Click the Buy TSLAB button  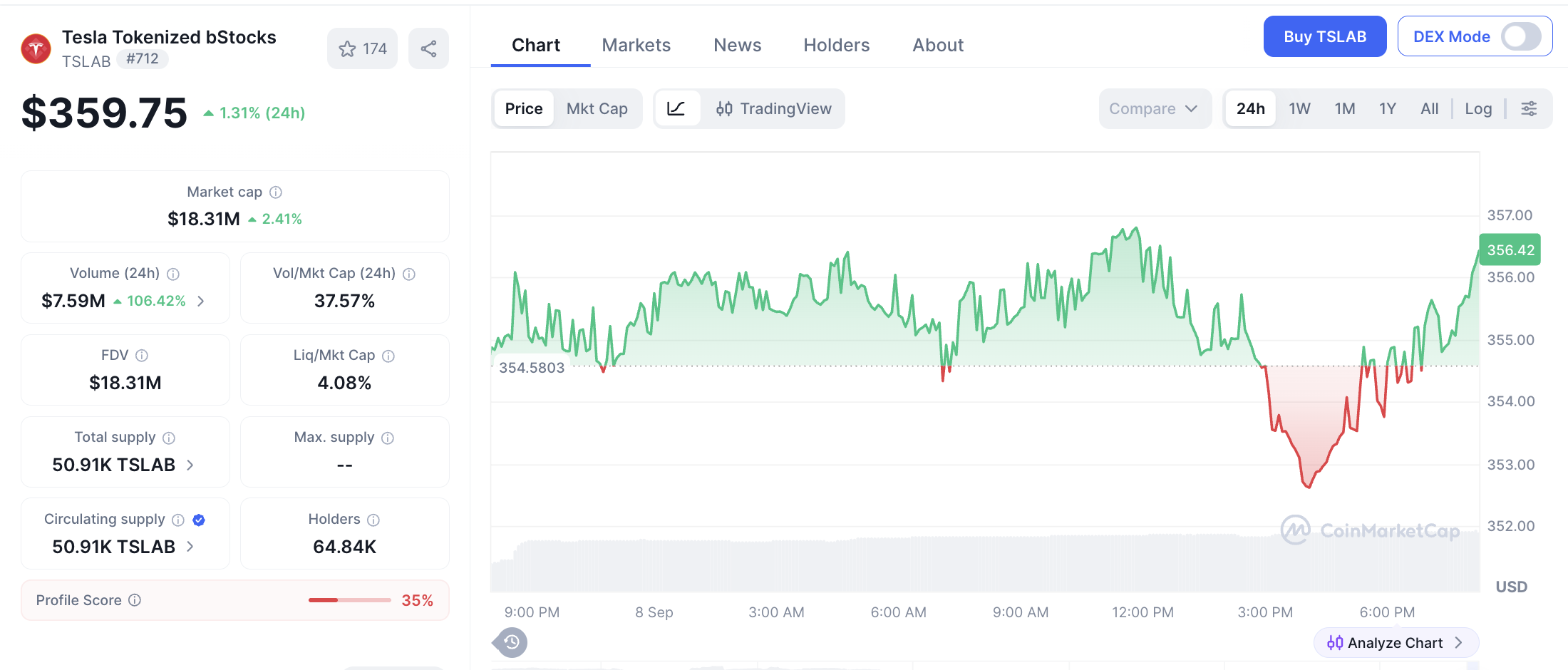(x=1325, y=37)
